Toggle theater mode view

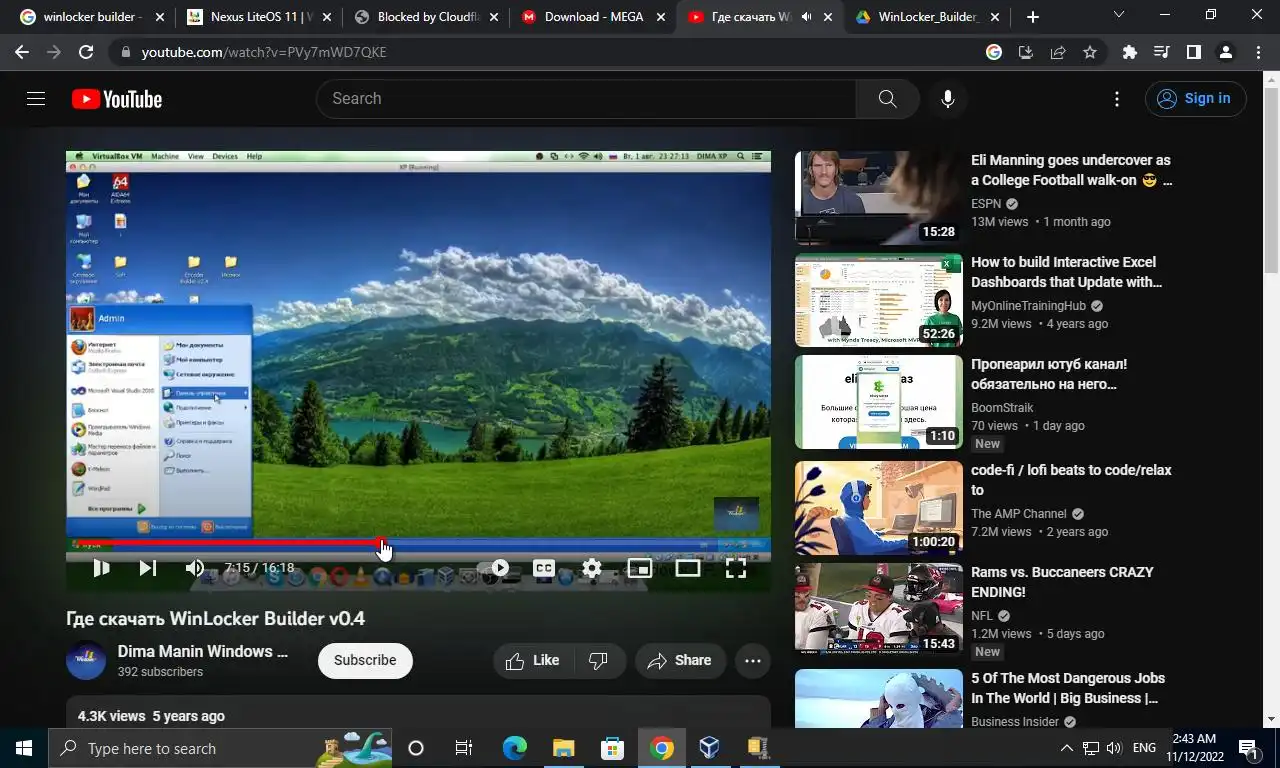pyautogui.click(x=688, y=568)
